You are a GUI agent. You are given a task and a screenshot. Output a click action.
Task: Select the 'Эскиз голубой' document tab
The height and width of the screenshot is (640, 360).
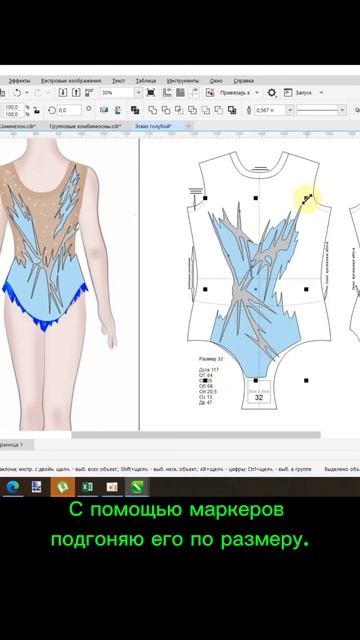[153, 126]
